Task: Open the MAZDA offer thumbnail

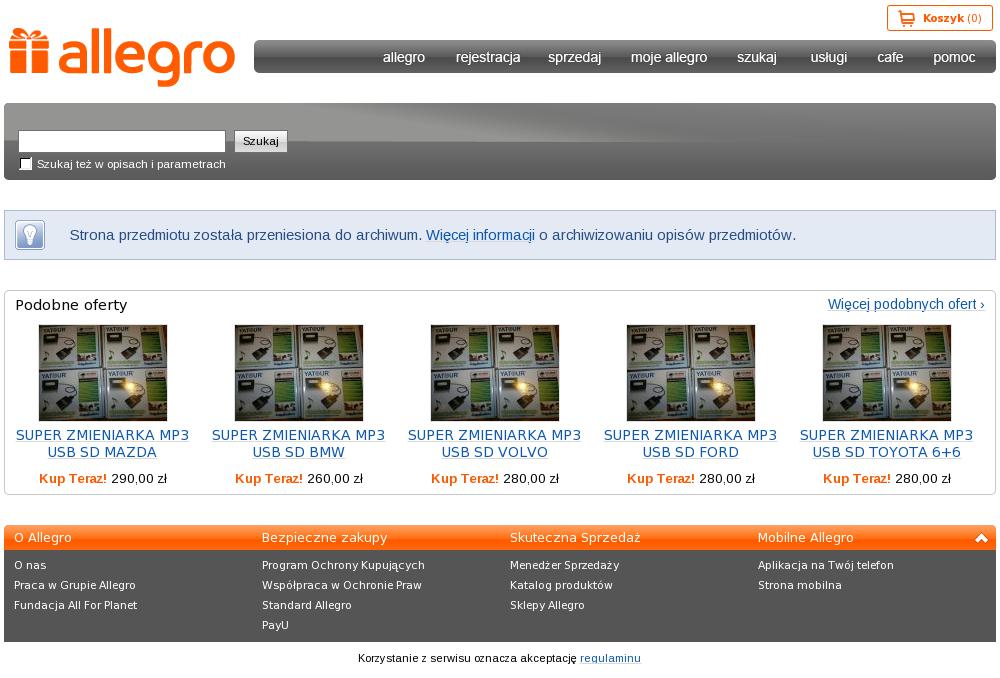Action: tap(103, 373)
